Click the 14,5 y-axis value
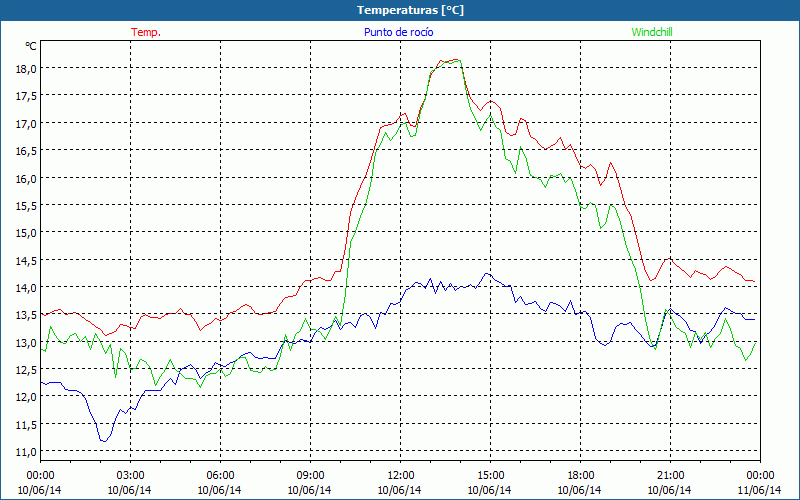Viewport: 800px width, 500px height. [x=26, y=261]
